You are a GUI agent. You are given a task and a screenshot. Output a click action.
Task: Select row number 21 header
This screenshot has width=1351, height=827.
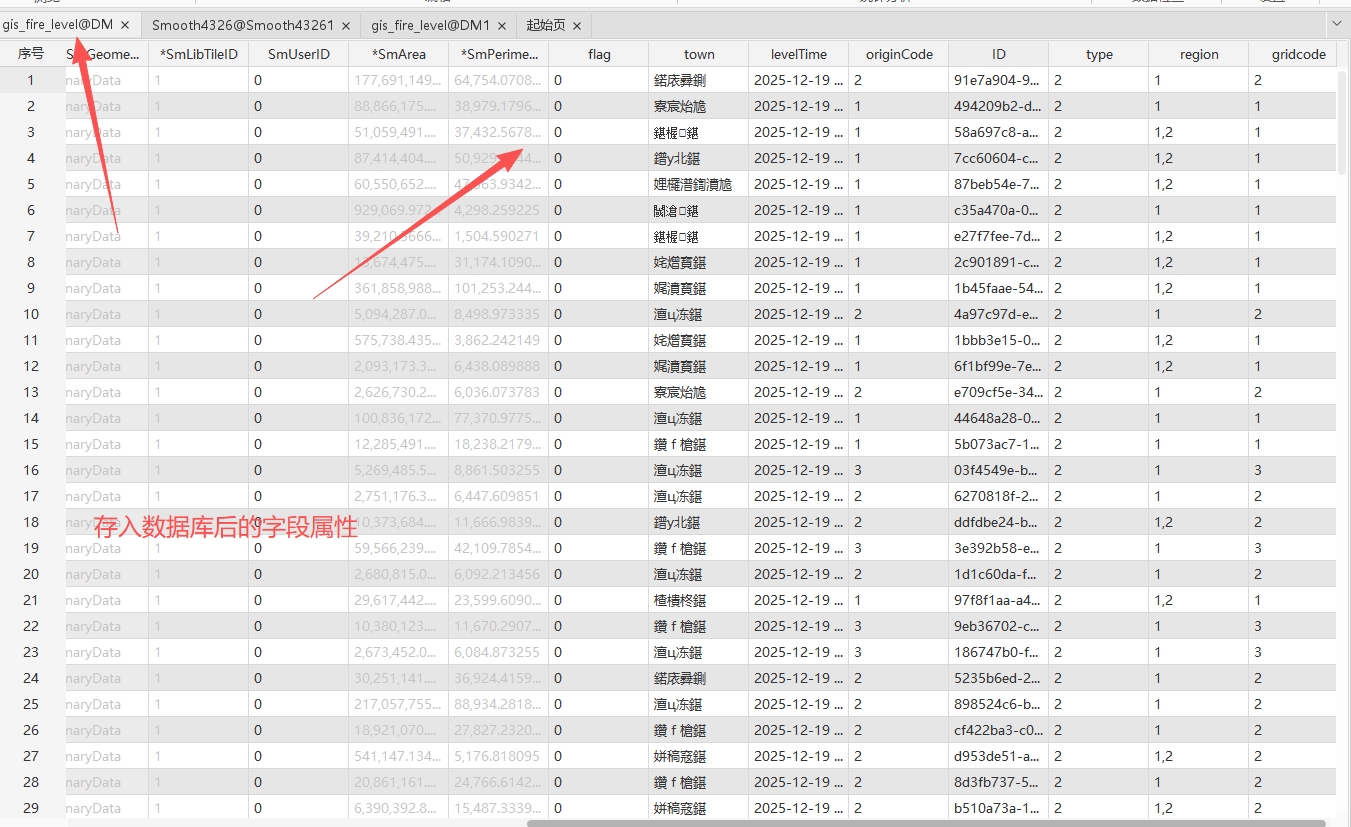coord(31,600)
